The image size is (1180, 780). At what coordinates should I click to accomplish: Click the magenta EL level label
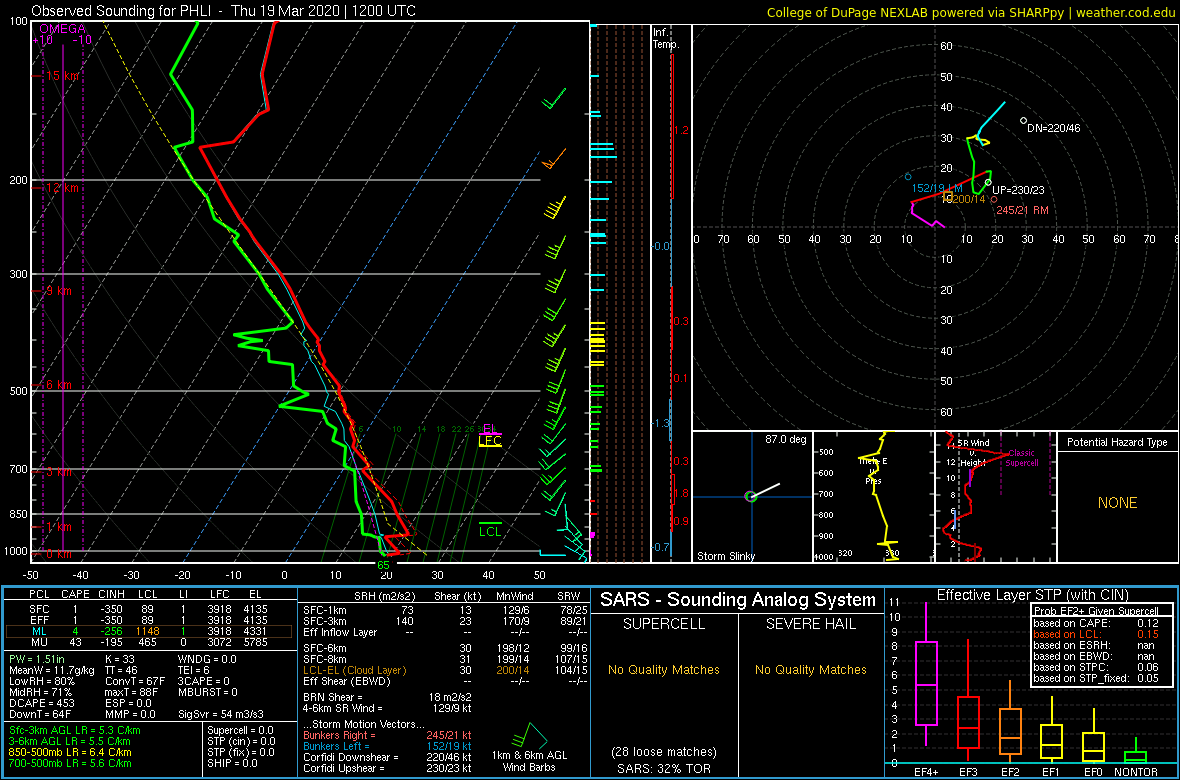click(490, 429)
